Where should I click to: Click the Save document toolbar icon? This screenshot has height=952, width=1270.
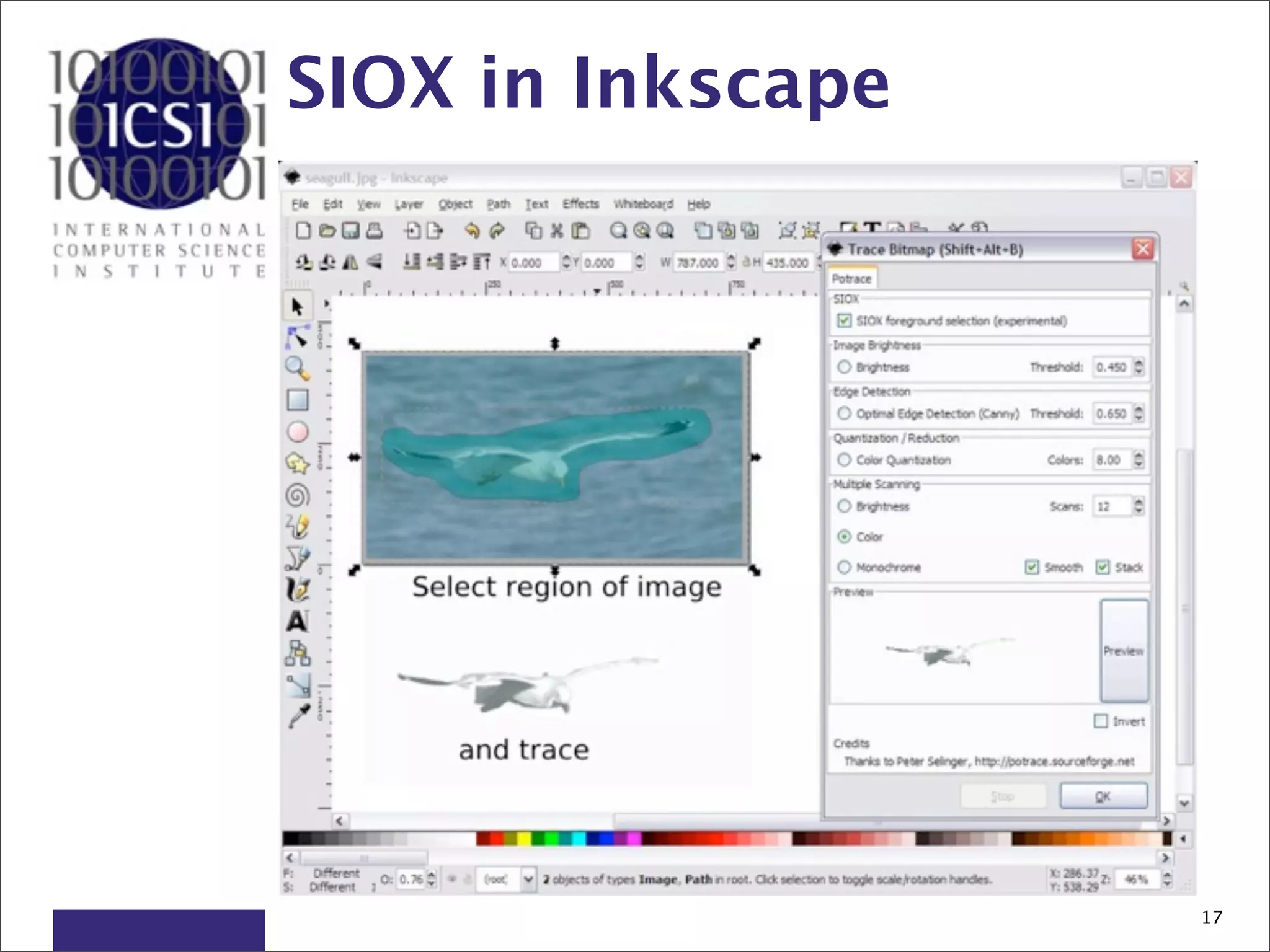tap(351, 231)
